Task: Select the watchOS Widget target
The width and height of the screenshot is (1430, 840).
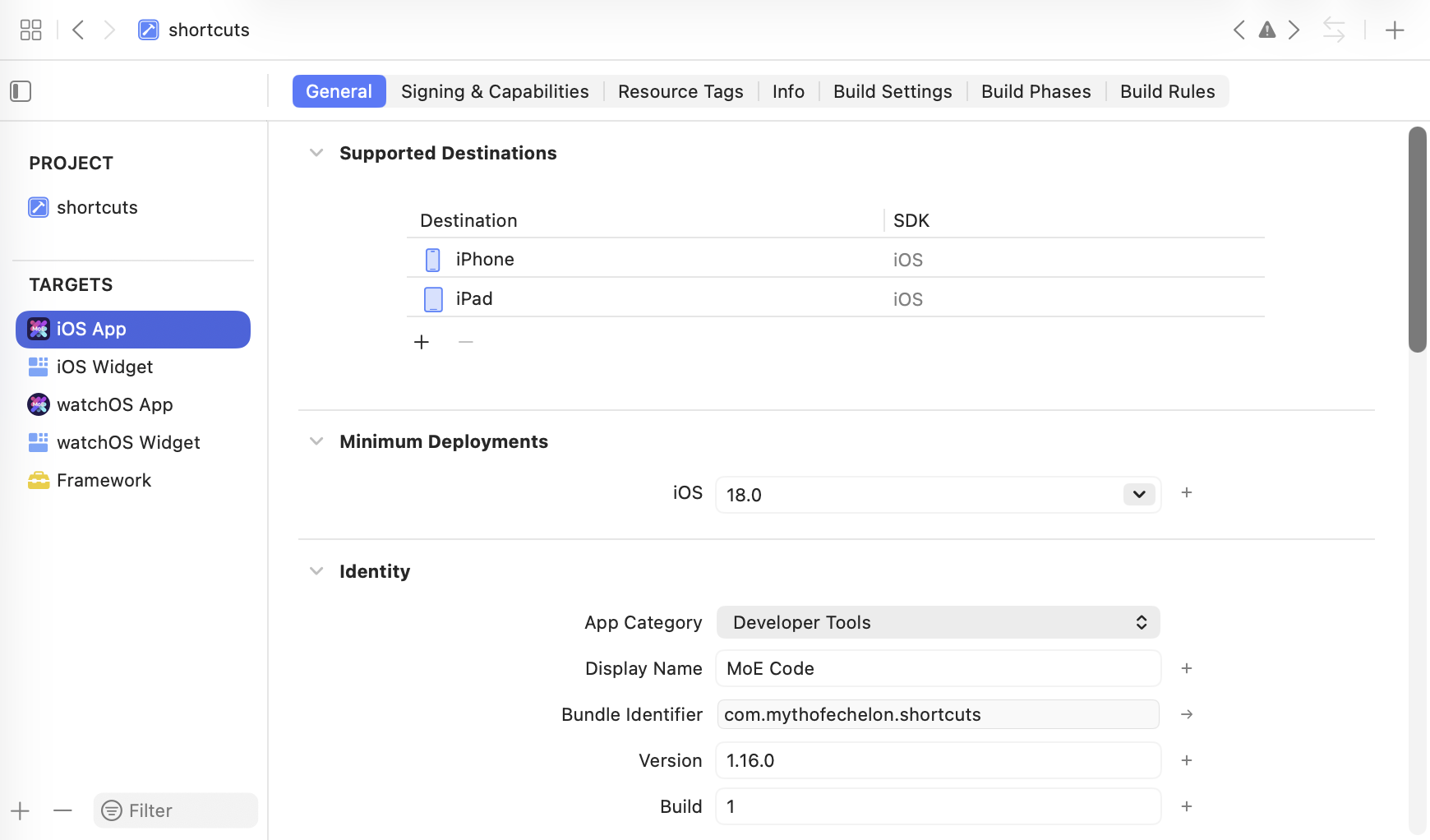Action: click(x=133, y=442)
